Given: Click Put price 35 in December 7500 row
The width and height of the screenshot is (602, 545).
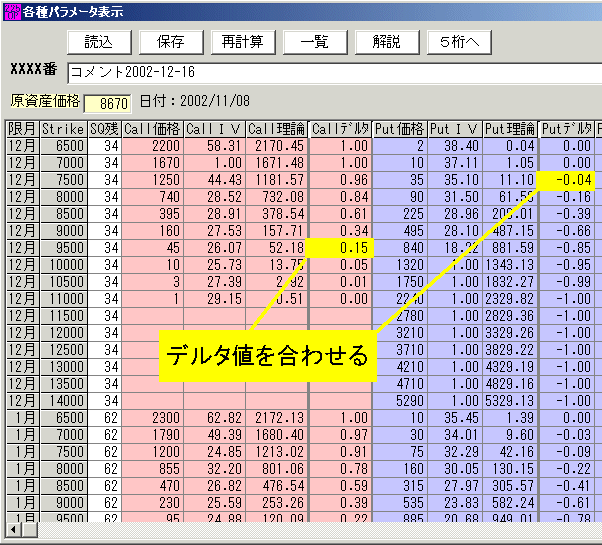Looking at the screenshot, I should 400,180.
